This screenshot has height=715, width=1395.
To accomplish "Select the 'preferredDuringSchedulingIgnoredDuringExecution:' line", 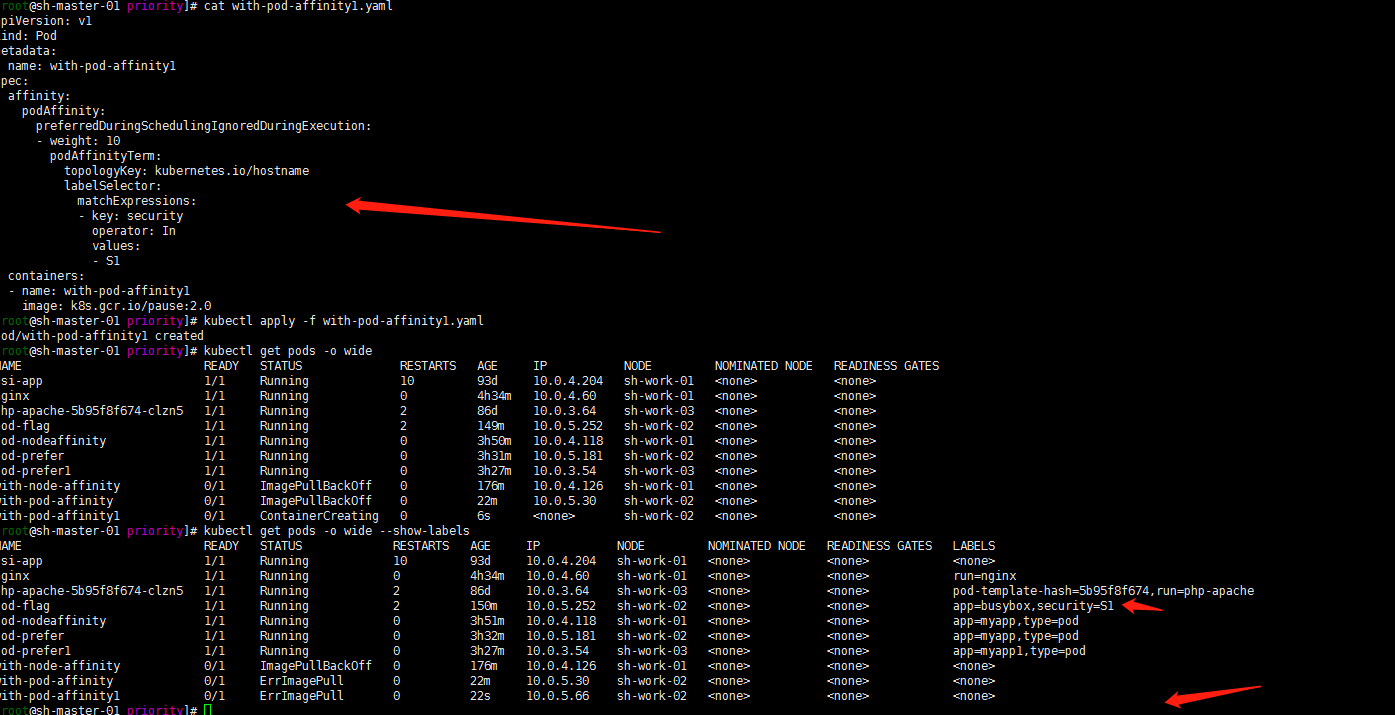I will (204, 126).
